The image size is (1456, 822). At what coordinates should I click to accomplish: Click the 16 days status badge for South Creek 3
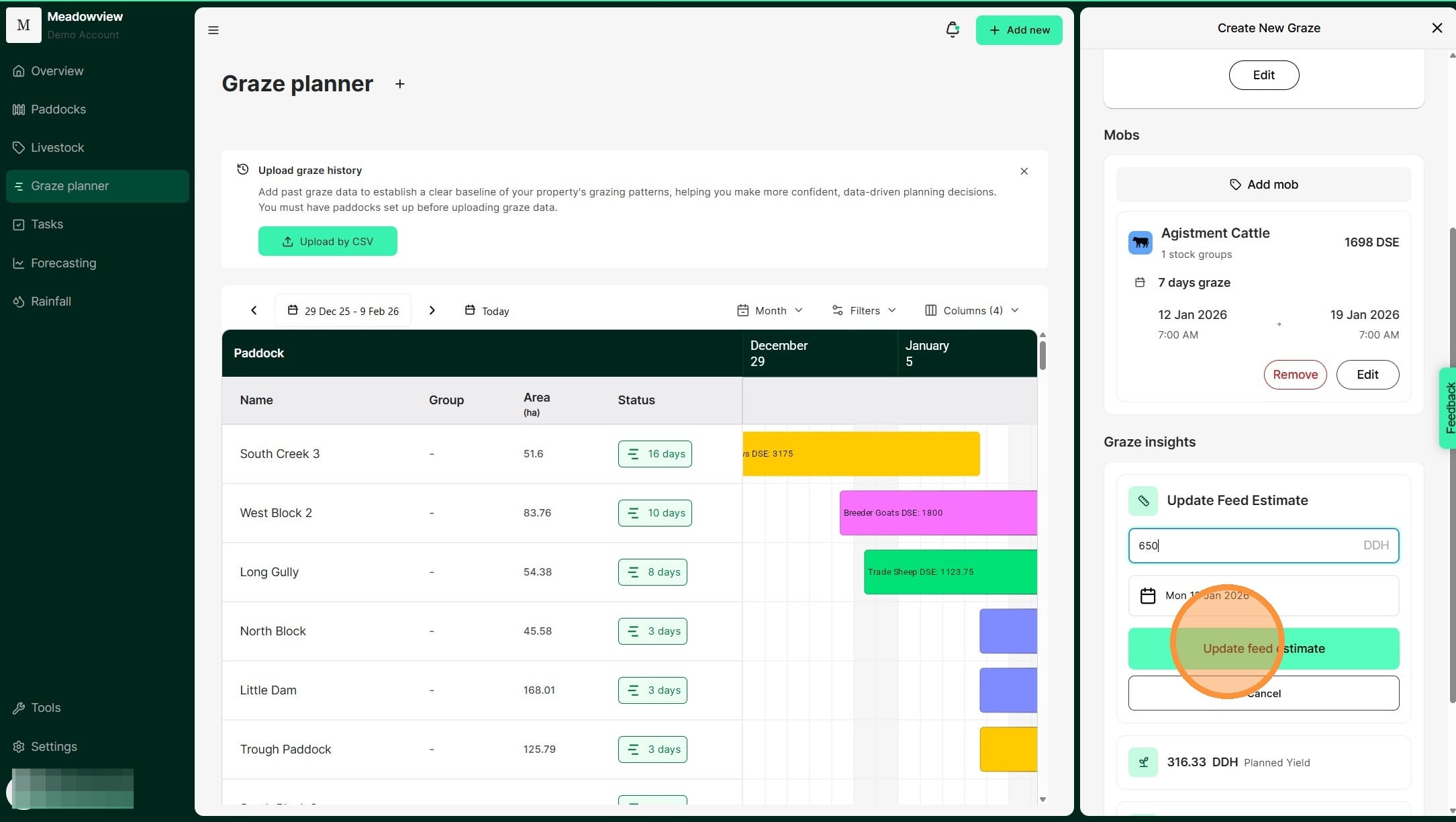click(x=654, y=454)
